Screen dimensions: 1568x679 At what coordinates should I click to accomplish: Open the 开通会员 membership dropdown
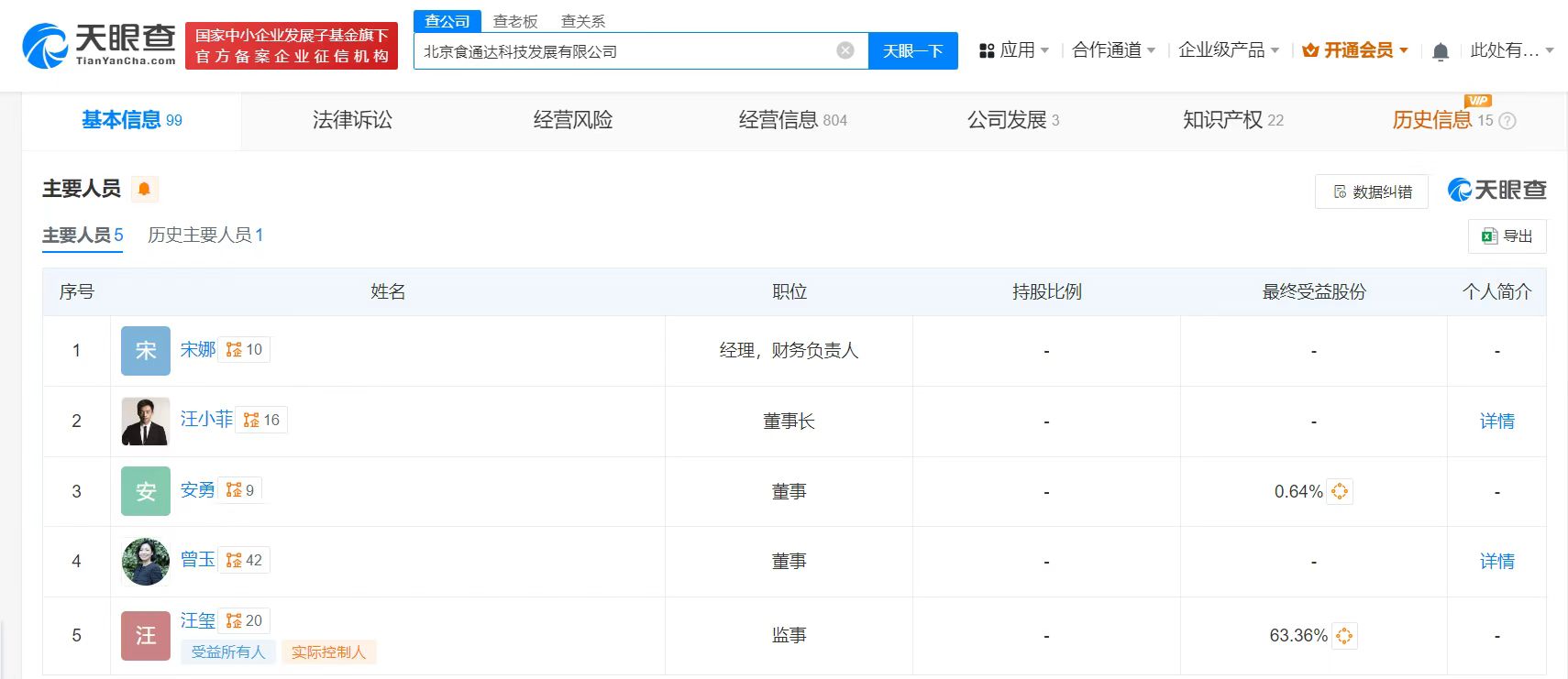tap(1355, 50)
